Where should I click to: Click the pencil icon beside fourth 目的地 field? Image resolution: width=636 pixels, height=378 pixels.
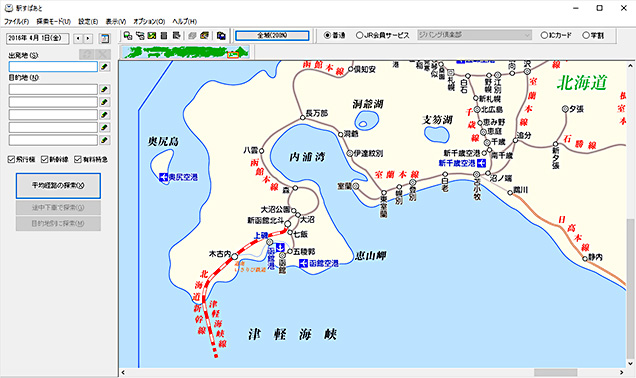[x=105, y=127]
